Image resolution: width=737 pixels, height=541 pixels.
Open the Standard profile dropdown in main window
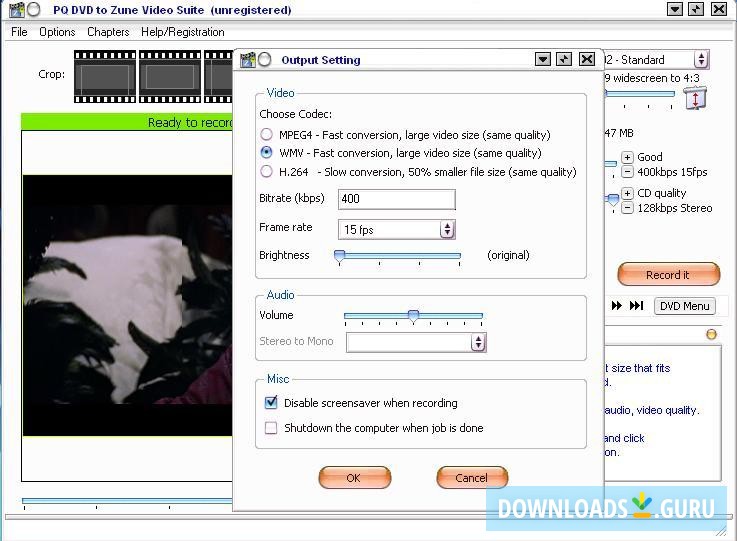(701, 60)
